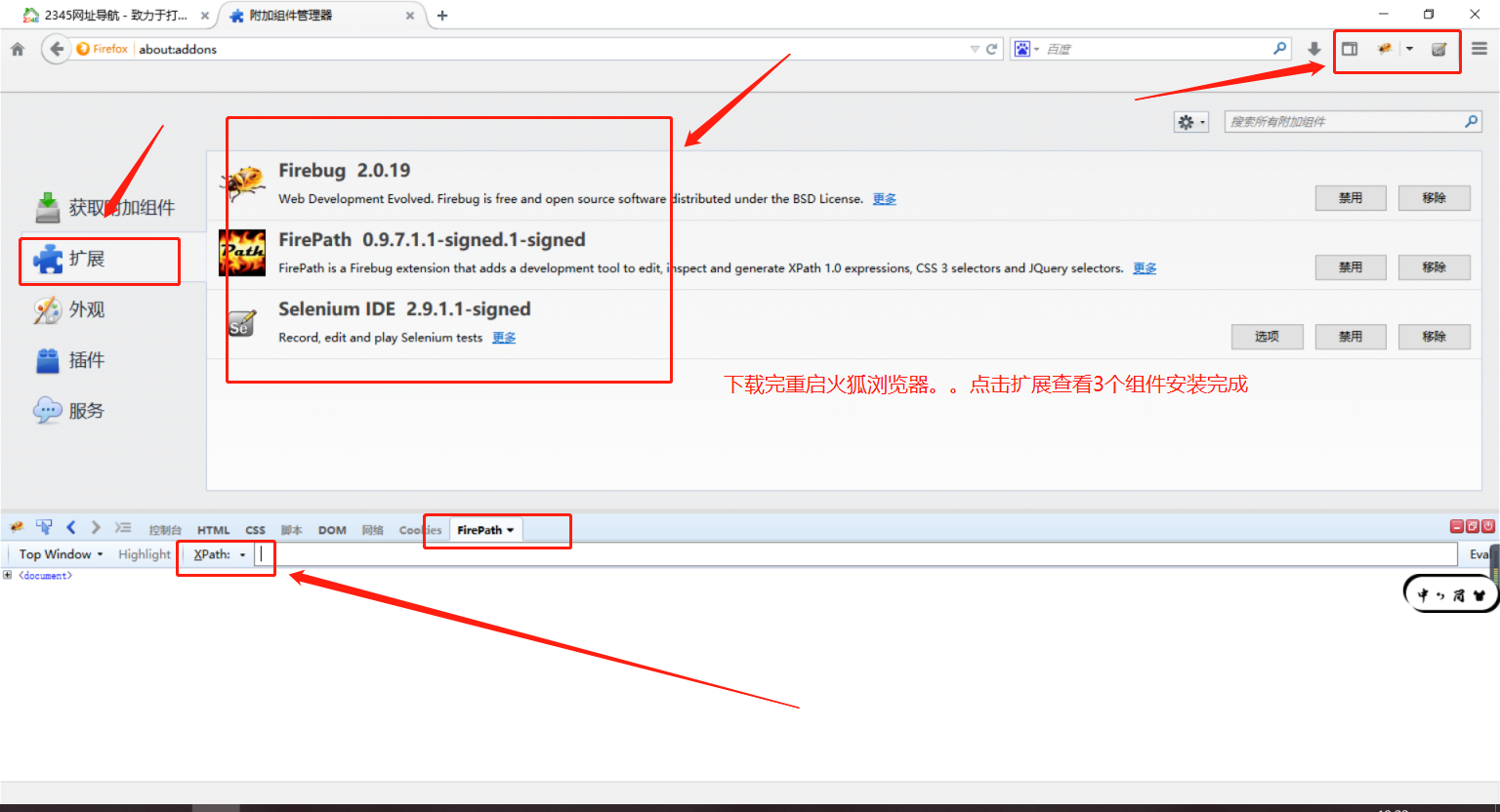Click the Eval button in FirePath
Image resolution: width=1500 pixels, height=812 pixels.
(1479, 554)
